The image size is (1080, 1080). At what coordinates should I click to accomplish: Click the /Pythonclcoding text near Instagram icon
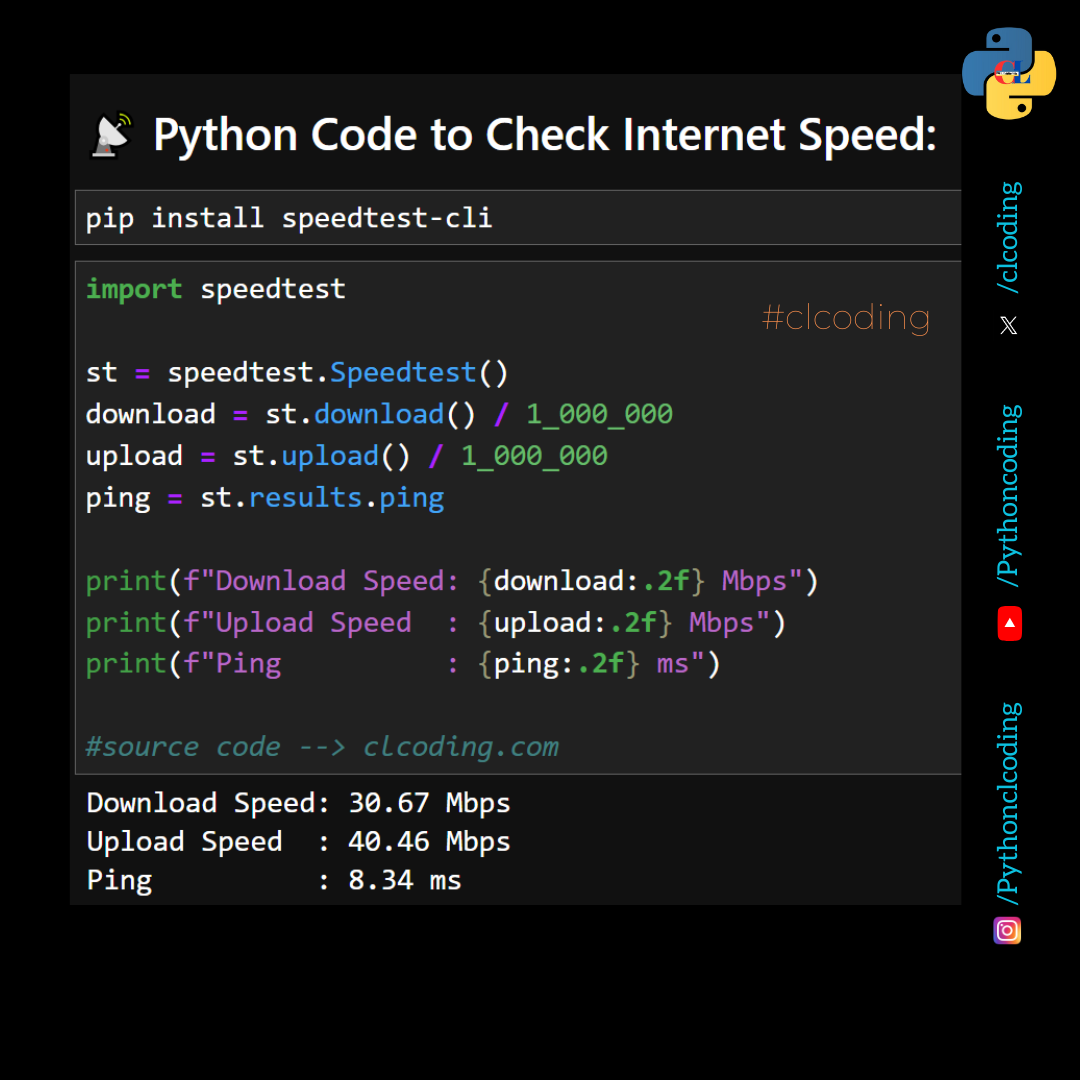(1009, 800)
